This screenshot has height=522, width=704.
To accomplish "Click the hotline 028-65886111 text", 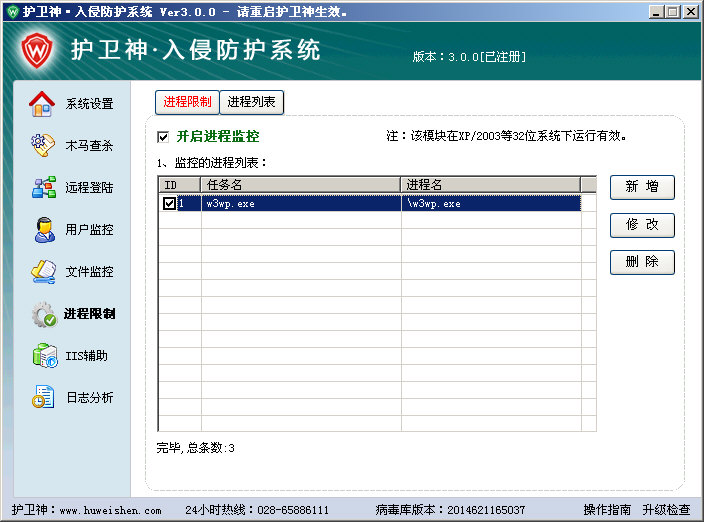I will [x=293, y=510].
